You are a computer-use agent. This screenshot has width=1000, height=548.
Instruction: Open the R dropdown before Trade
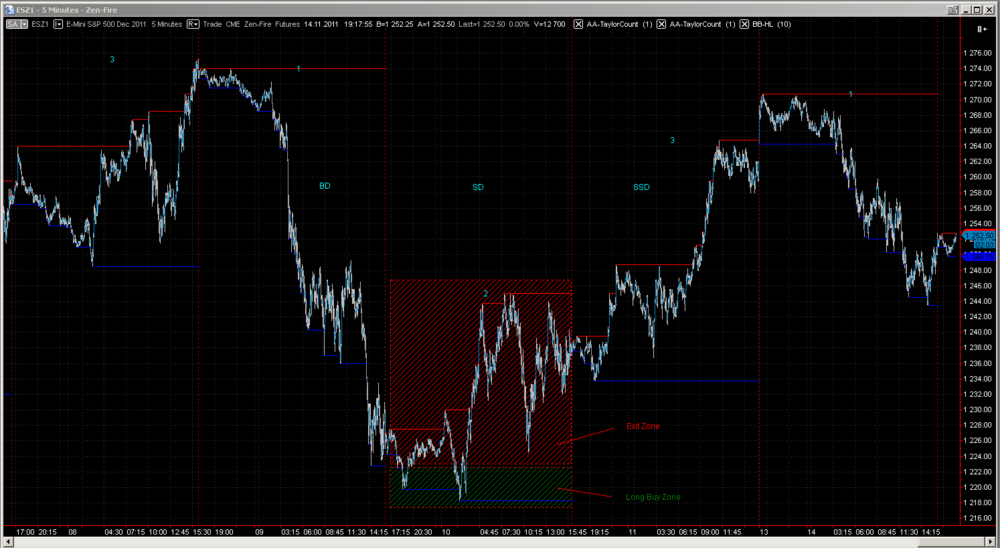[x=193, y=24]
